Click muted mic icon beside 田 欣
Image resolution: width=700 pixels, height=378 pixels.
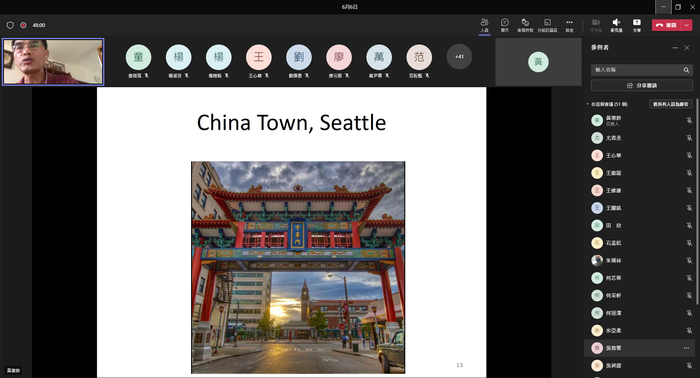(689, 225)
